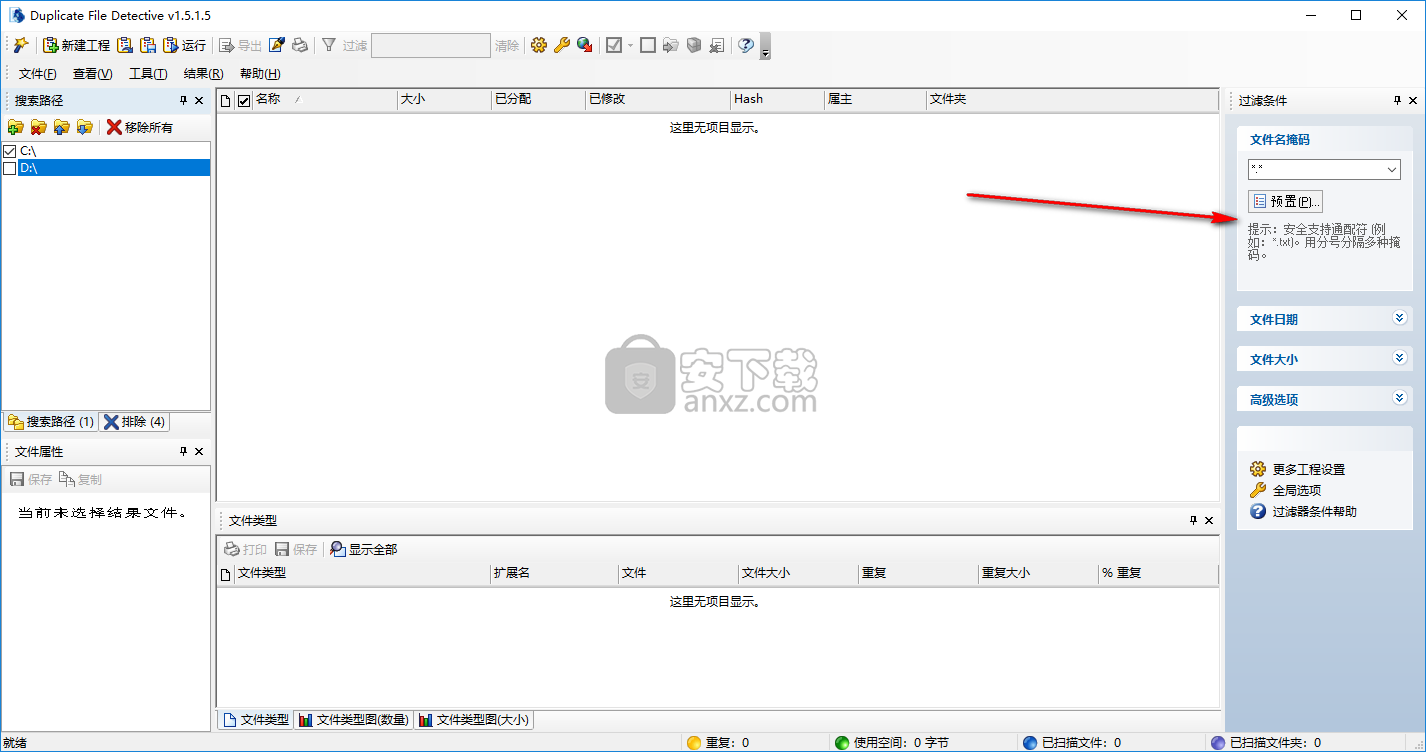1426x752 pixels.
Task: Click the printer icon in main toolbar
Action: point(299,45)
